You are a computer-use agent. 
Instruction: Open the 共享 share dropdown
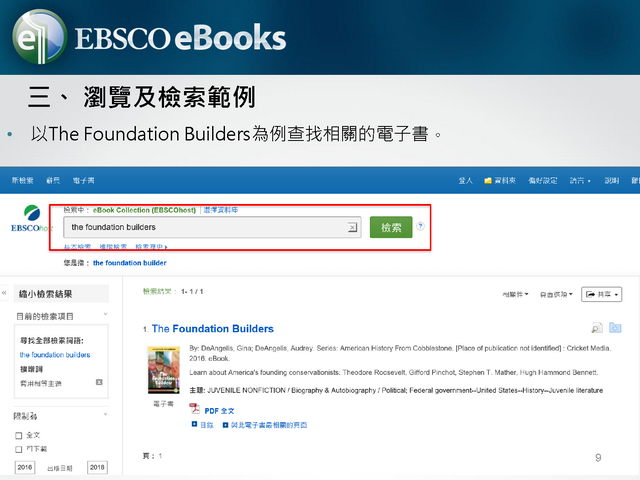click(x=602, y=294)
